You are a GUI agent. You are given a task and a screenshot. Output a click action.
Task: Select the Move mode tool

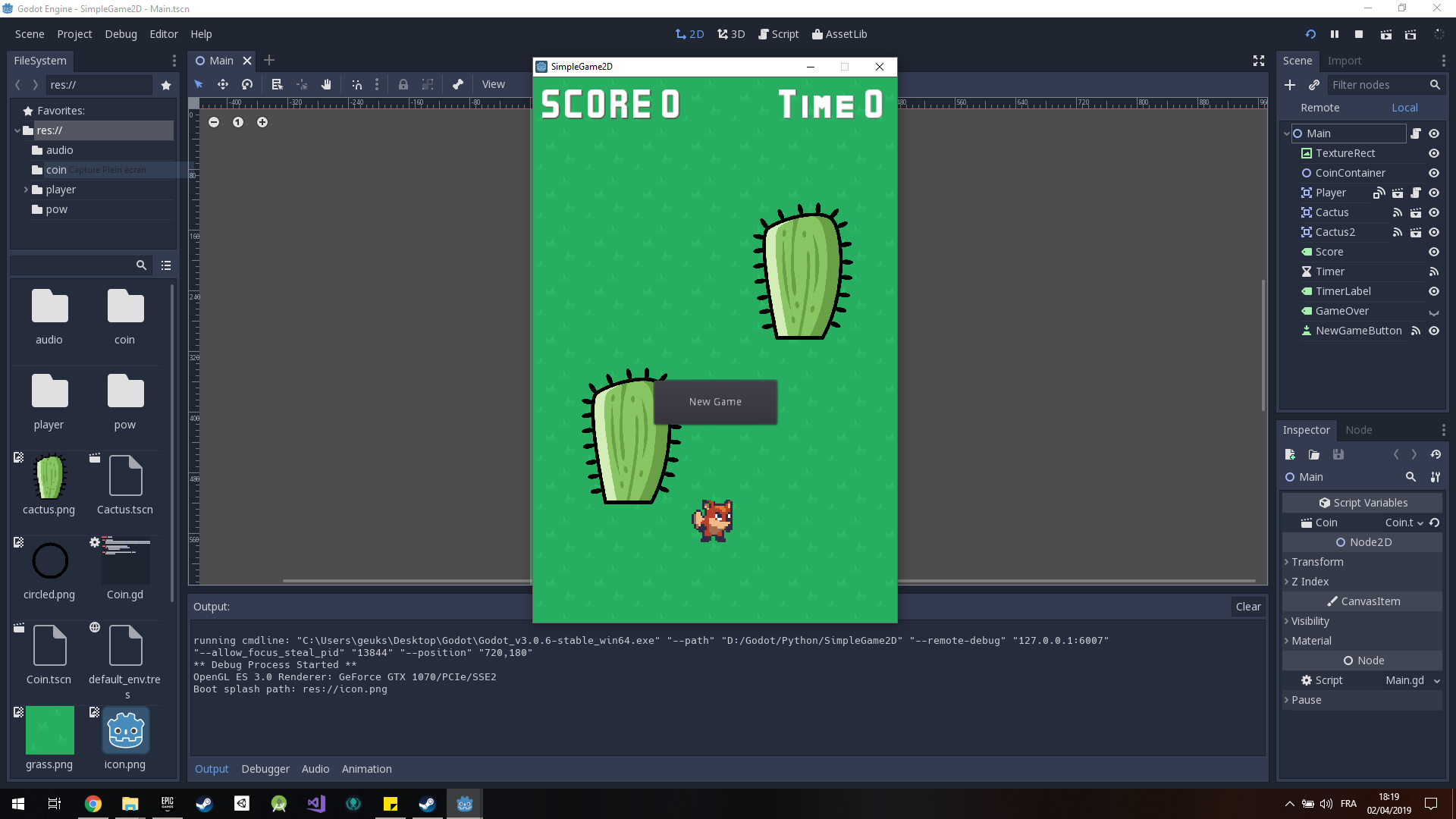click(223, 84)
